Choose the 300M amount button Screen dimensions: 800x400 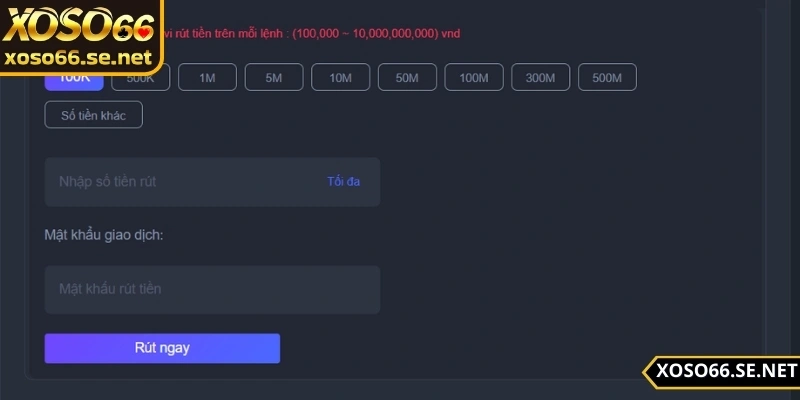tap(541, 78)
